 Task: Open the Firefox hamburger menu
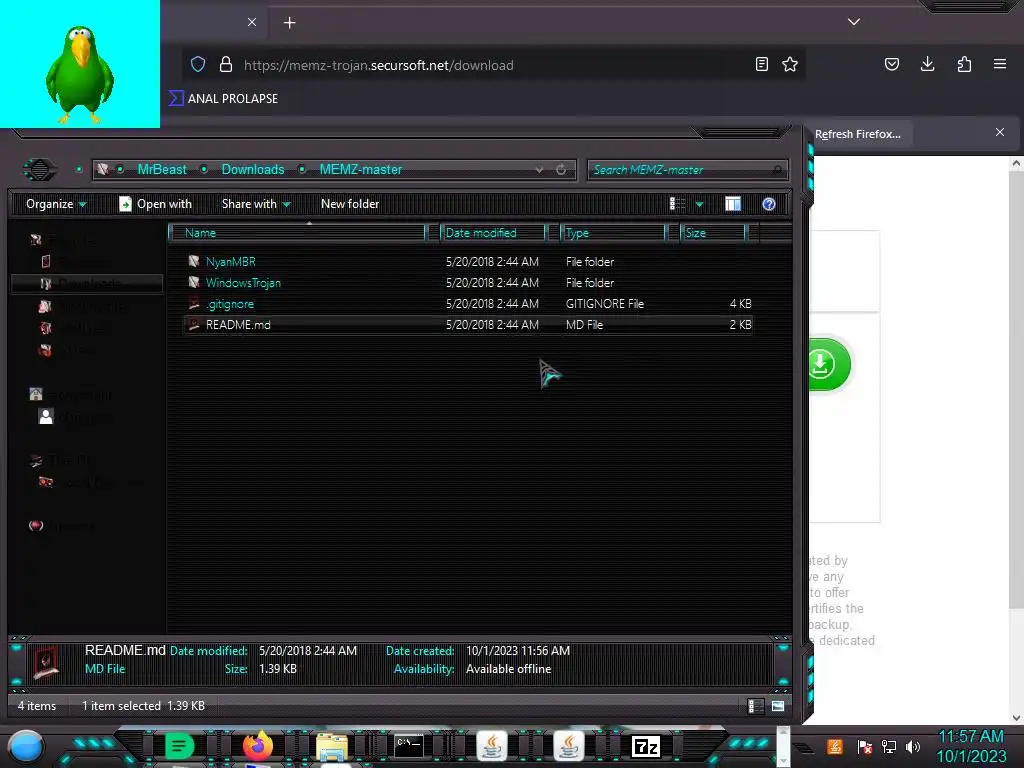(x=1000, y=64)
